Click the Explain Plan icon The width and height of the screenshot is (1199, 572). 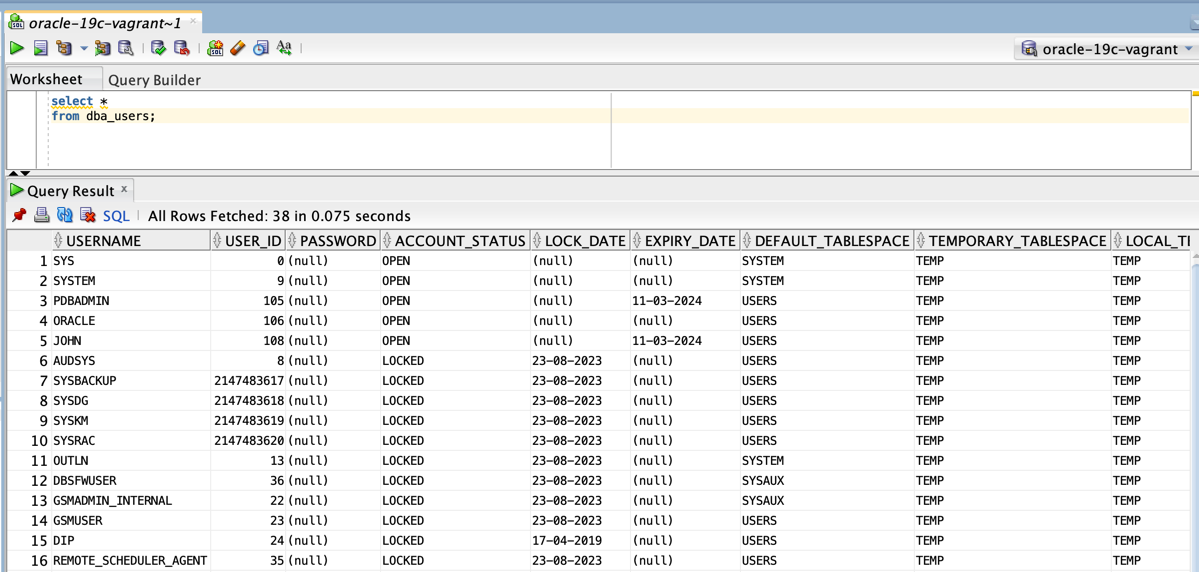64,48
